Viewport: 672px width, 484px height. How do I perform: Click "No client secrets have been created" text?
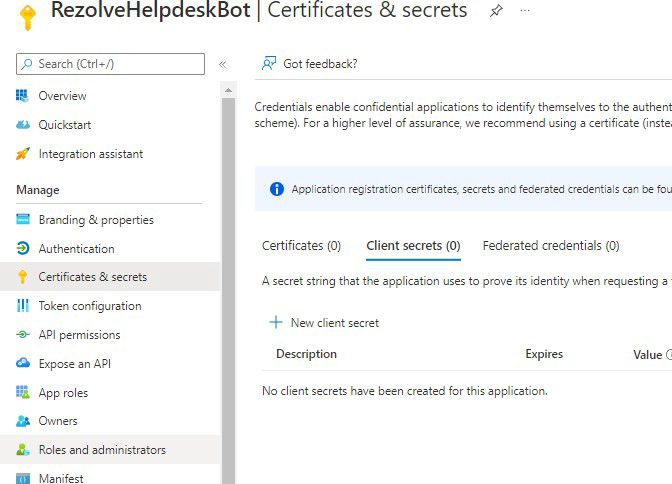(405, 391)
